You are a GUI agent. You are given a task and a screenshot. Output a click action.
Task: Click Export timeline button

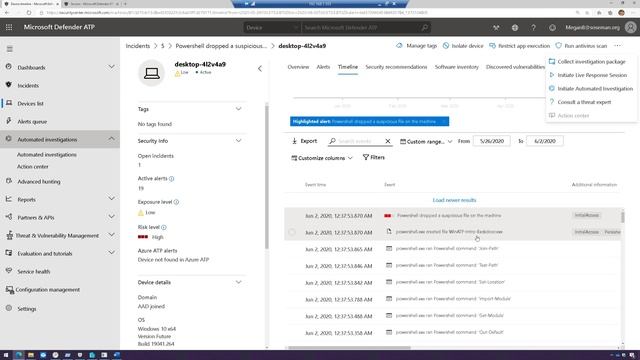pyautogui.click(x=304, y=141)
